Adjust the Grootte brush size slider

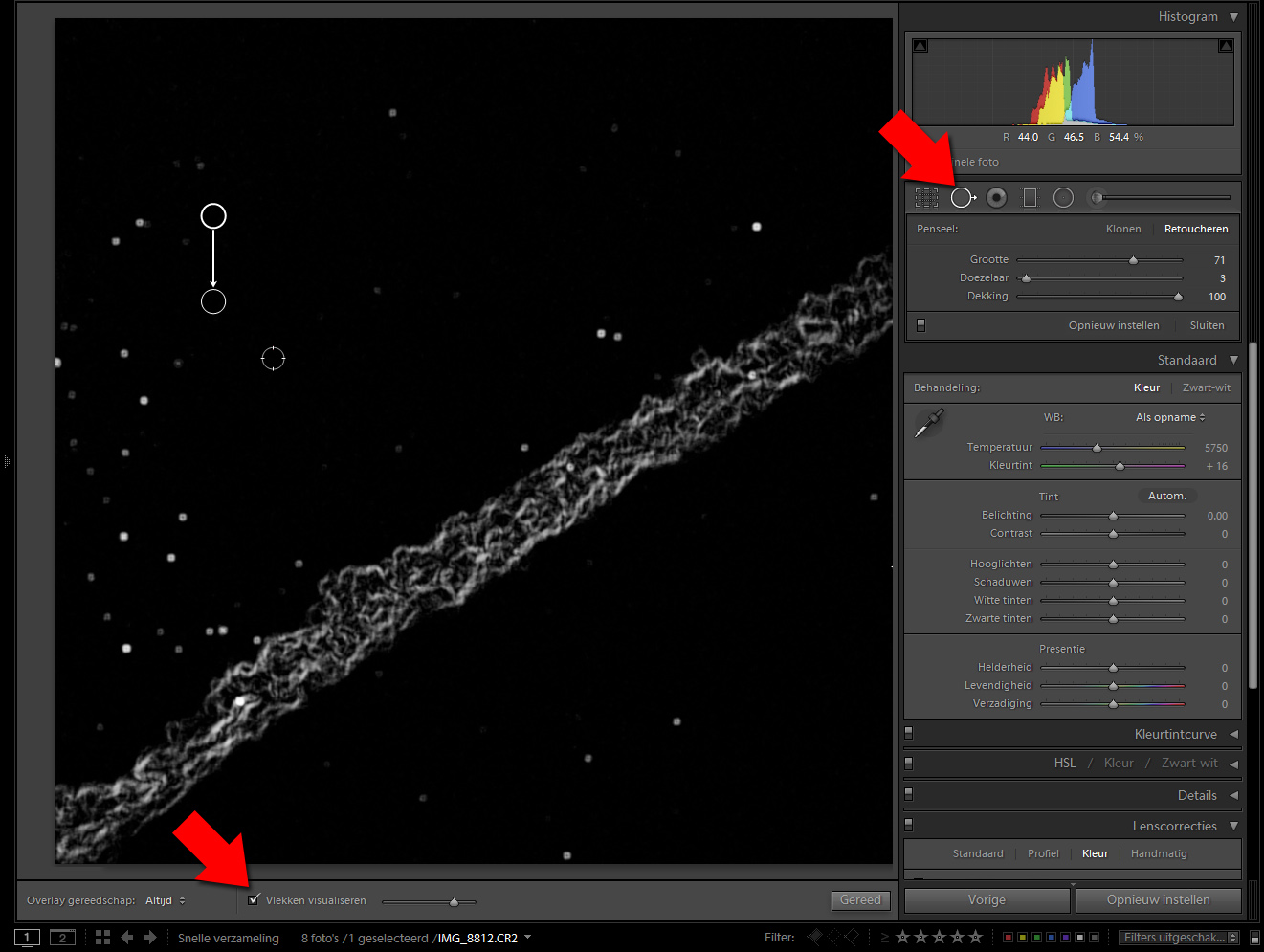[x=1133, y=260]
